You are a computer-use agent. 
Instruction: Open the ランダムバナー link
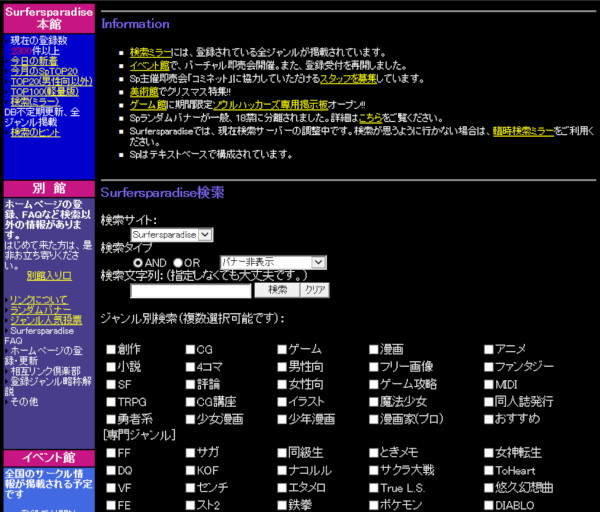pos(41,310)
